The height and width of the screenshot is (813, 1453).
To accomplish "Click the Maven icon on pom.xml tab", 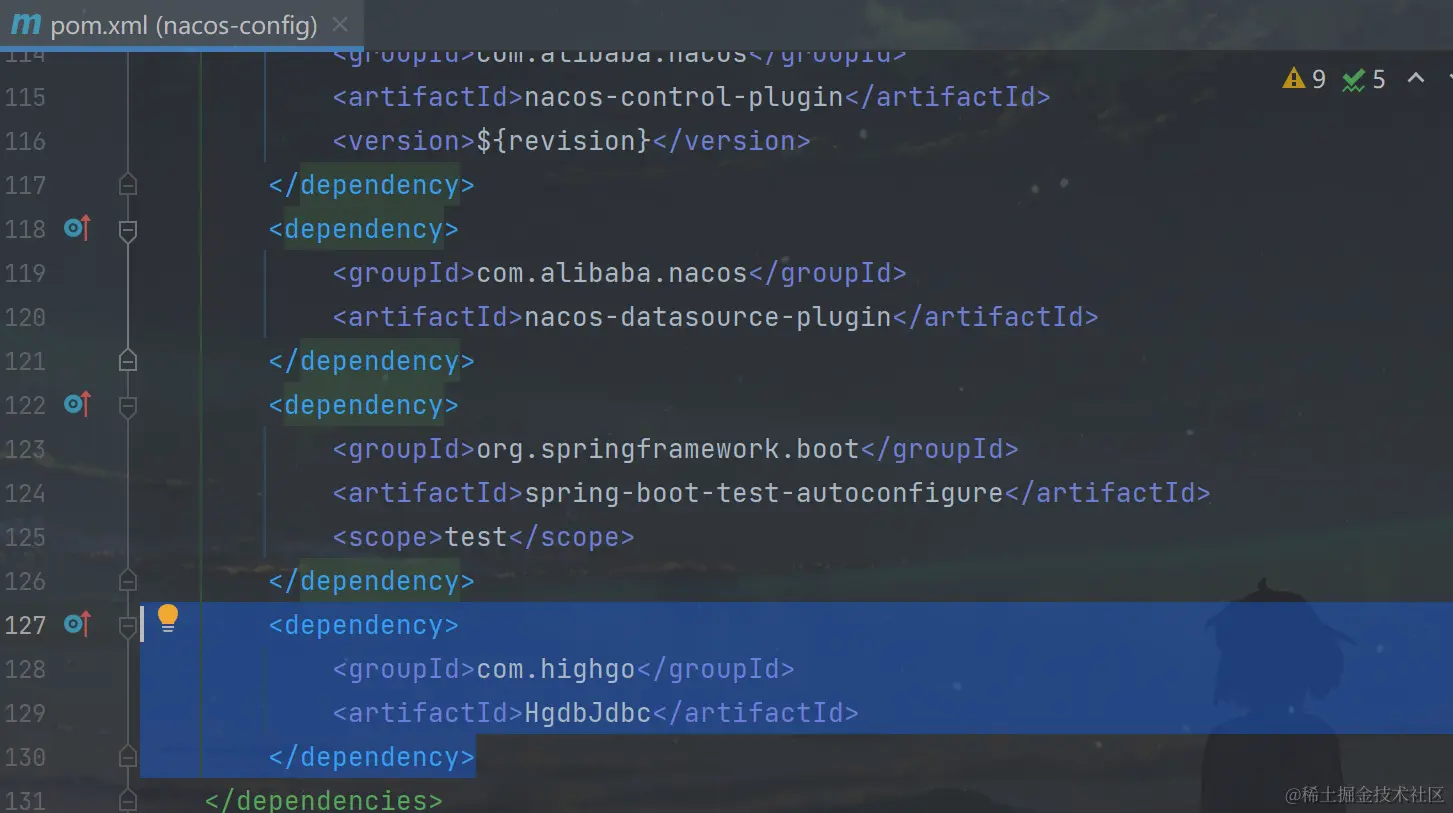I will coord(25,24).
